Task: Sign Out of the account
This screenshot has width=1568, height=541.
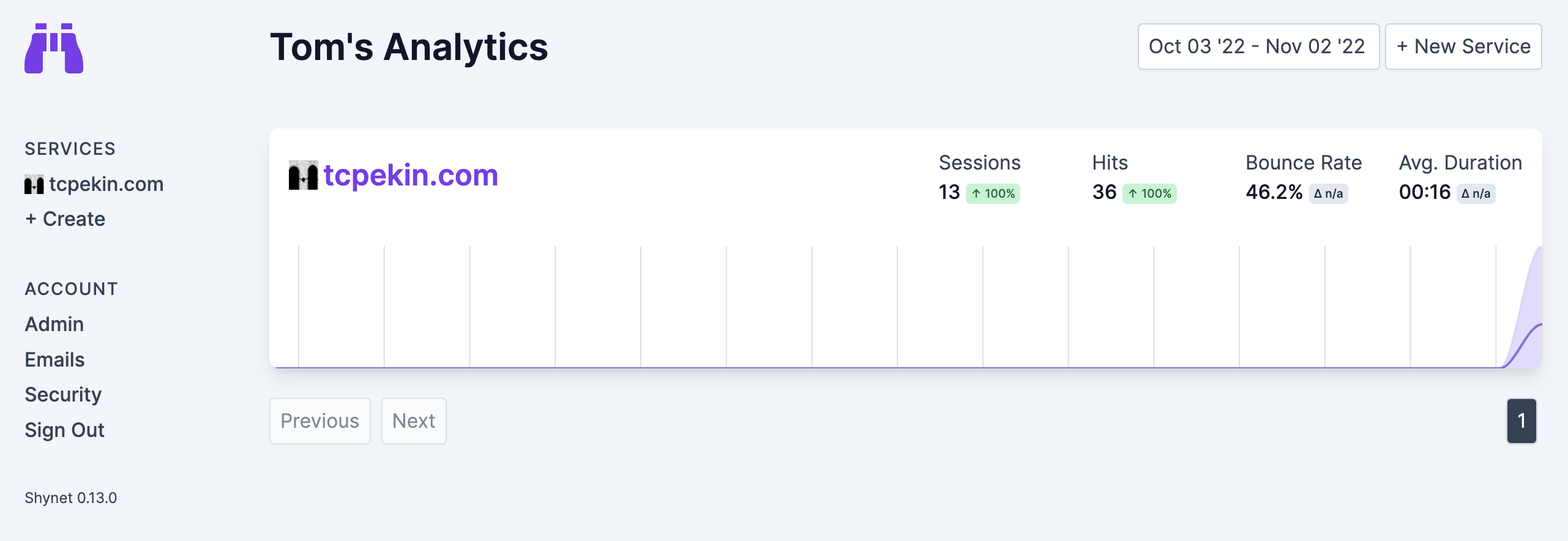Action: pos(64,430)
